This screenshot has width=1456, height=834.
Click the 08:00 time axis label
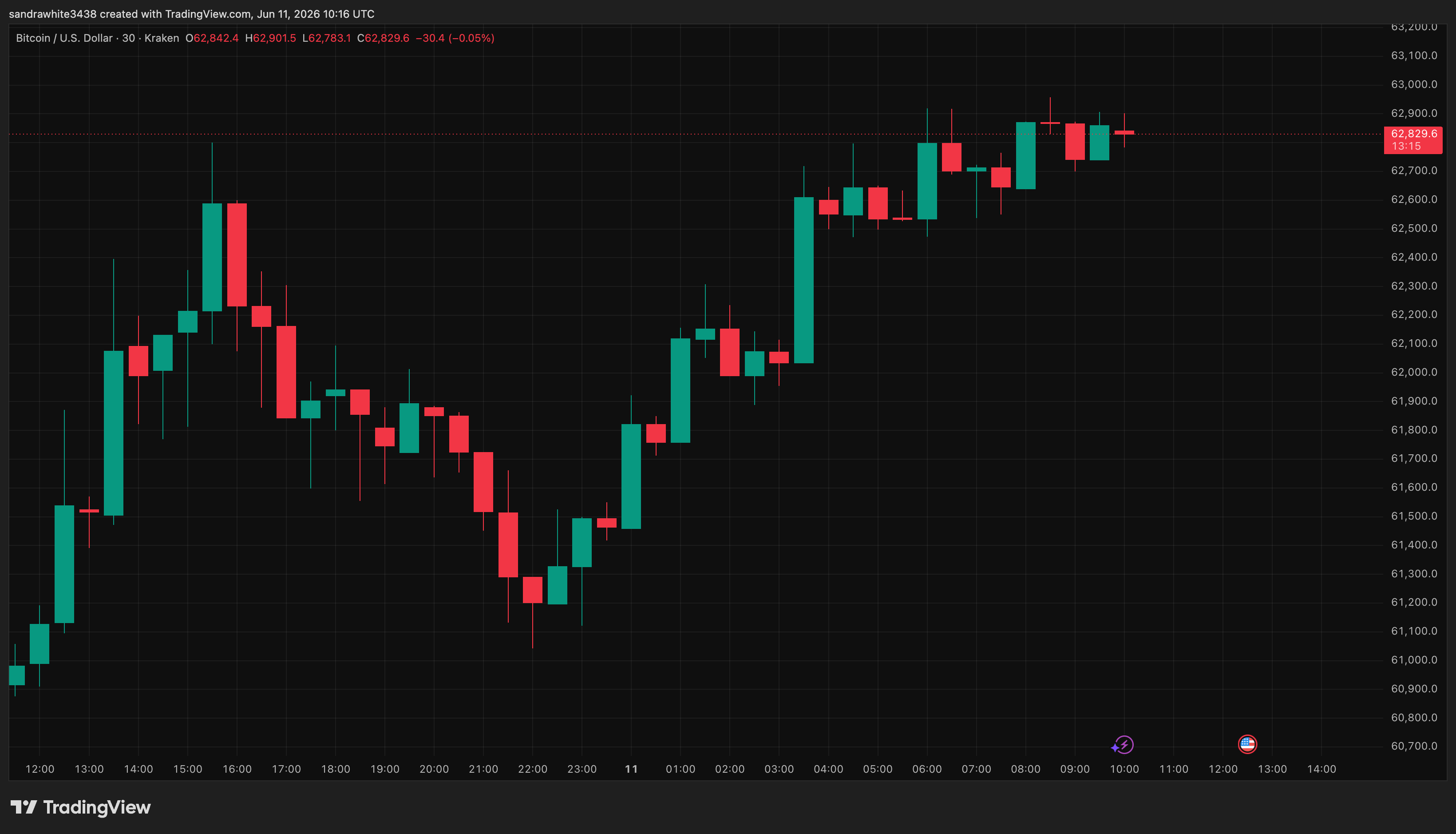pos(1025,769)
